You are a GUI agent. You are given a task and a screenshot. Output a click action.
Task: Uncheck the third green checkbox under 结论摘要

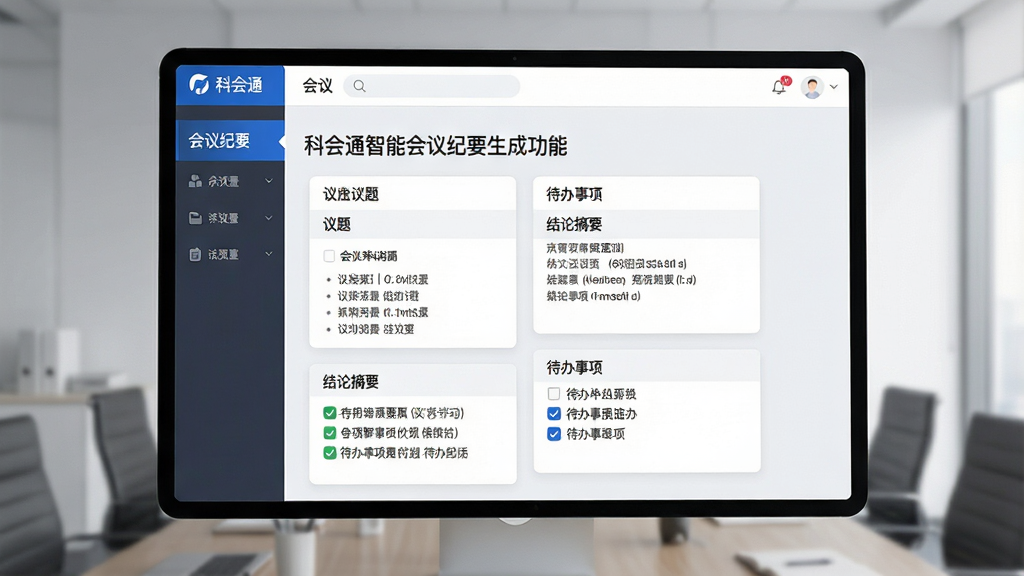(x=330, y=453)
